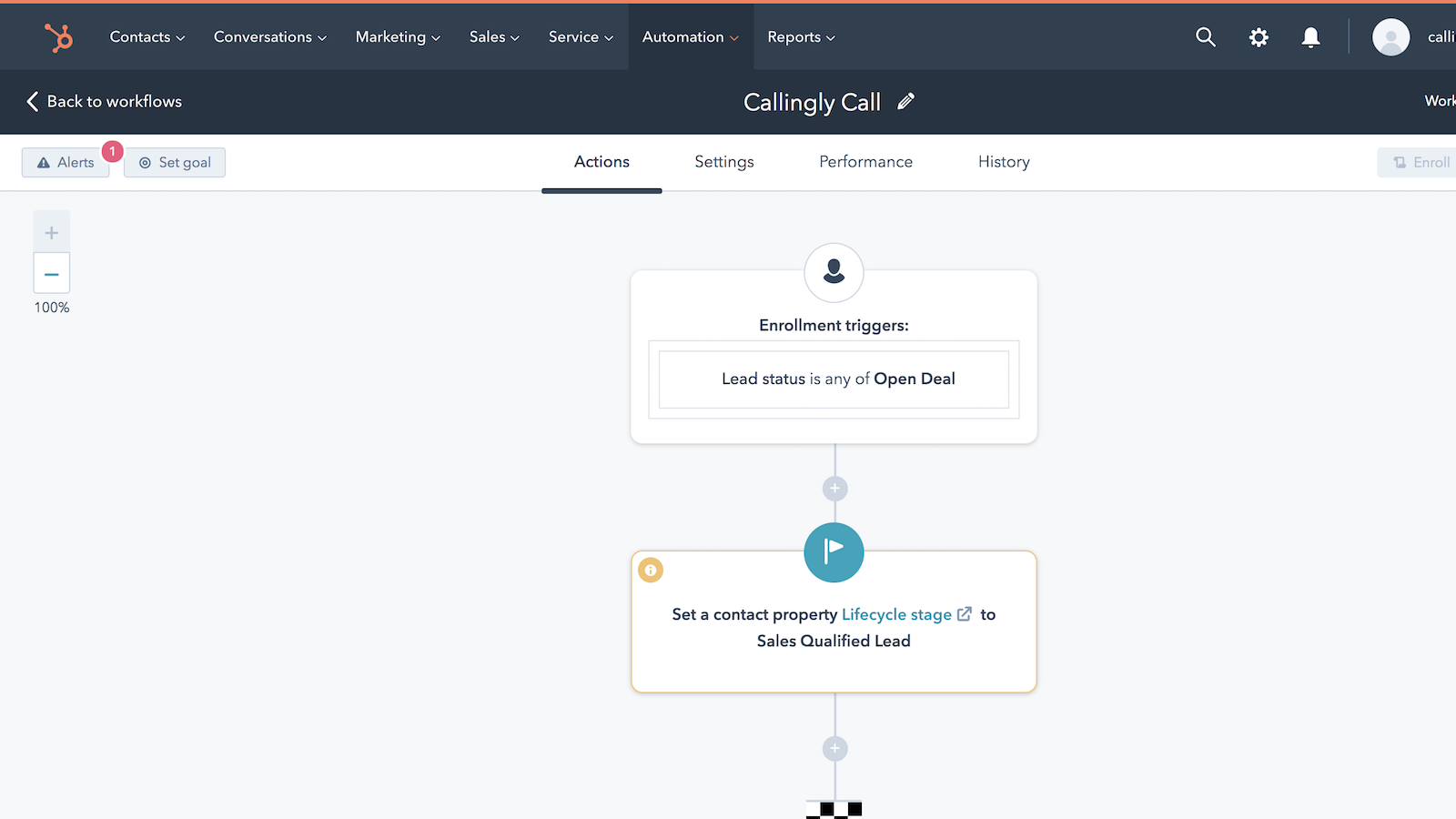Open Lifecycle stage via external link icon
1456x819 pixels.
964,614
